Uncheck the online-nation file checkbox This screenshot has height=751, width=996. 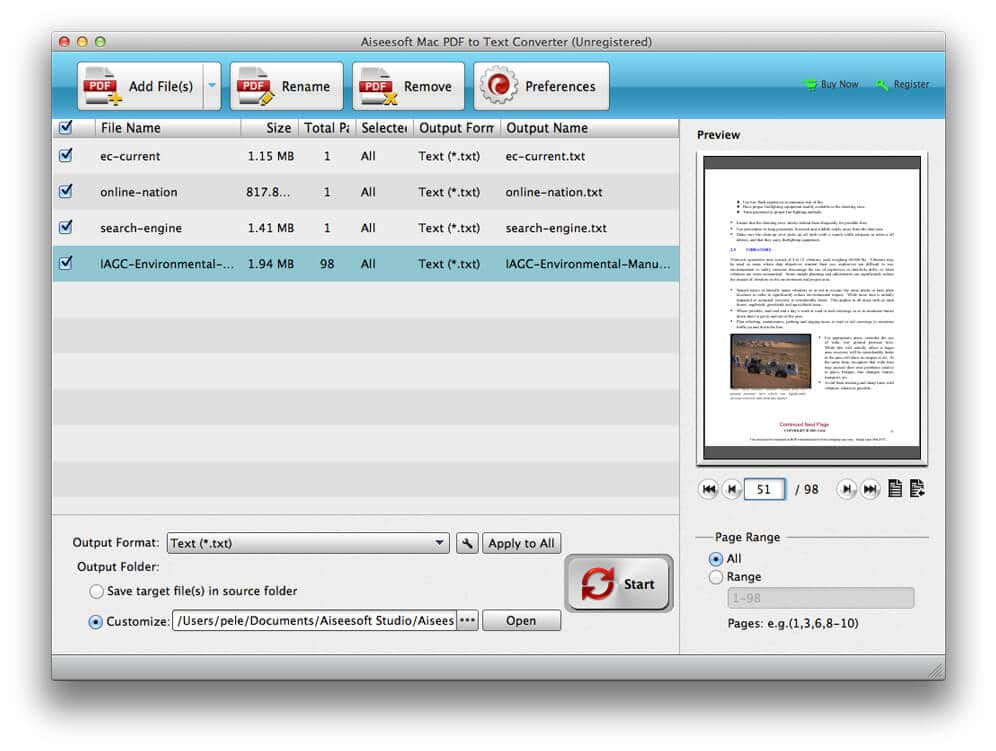point(65,191)
